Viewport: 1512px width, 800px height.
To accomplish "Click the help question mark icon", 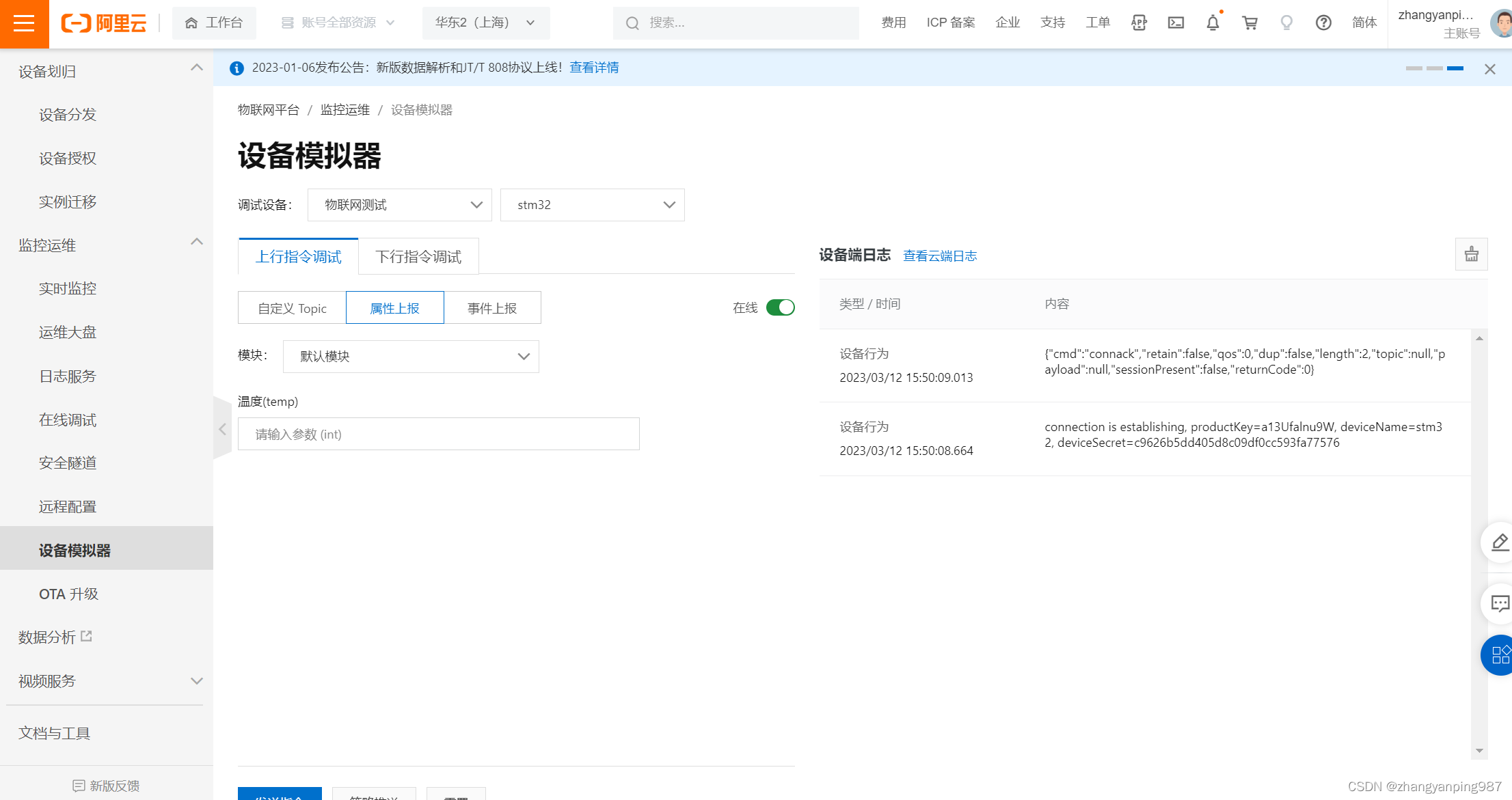I will [x=1323, y=23].
